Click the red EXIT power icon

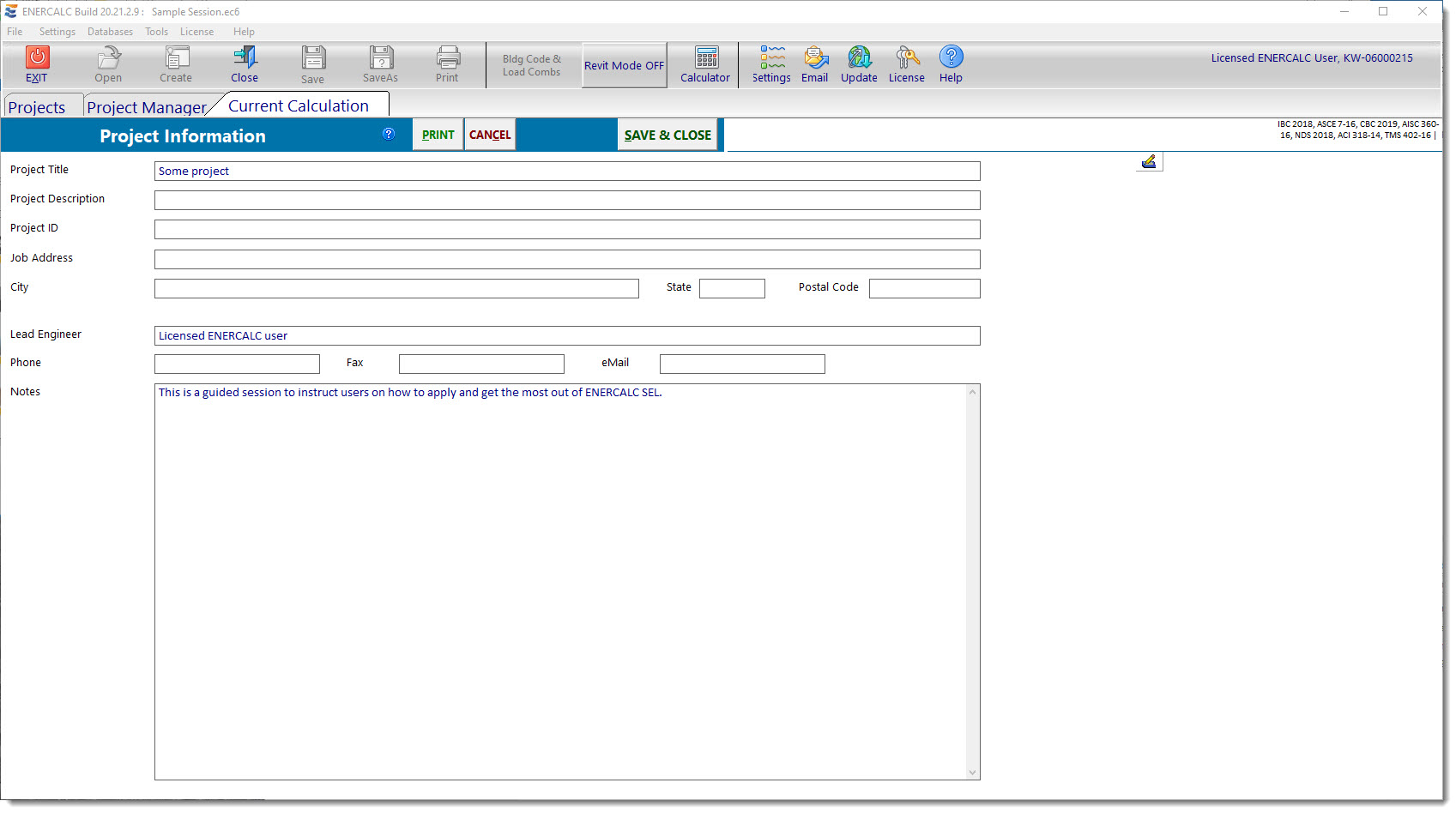pos(37,57)
